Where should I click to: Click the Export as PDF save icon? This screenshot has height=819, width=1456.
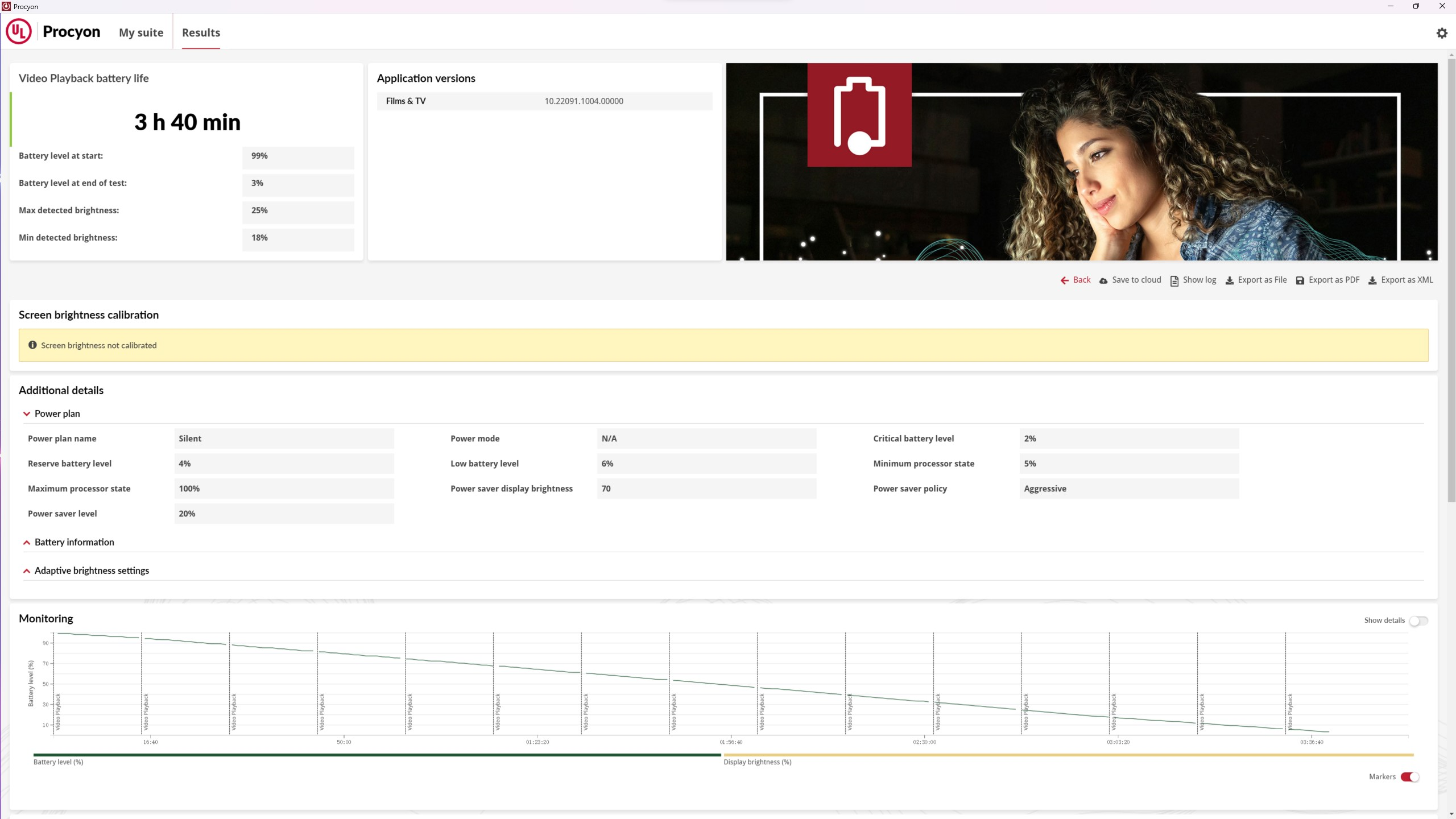click(1300, 280)
